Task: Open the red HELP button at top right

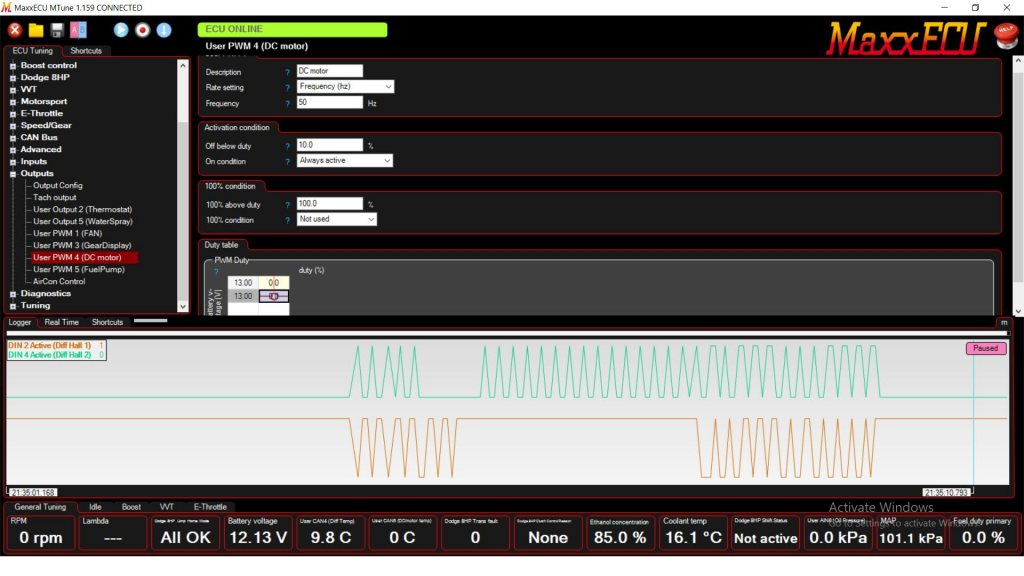Action: (1005, 36)
